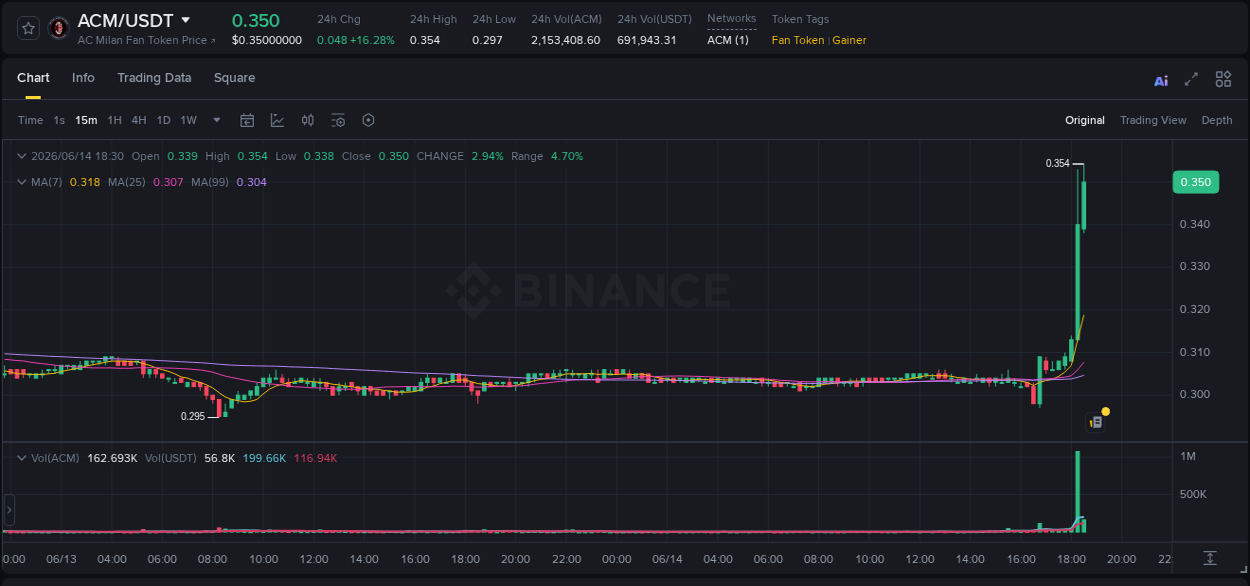Select the Fan Token tag
Screen dimensions: 1250x586
click(798, 40)
